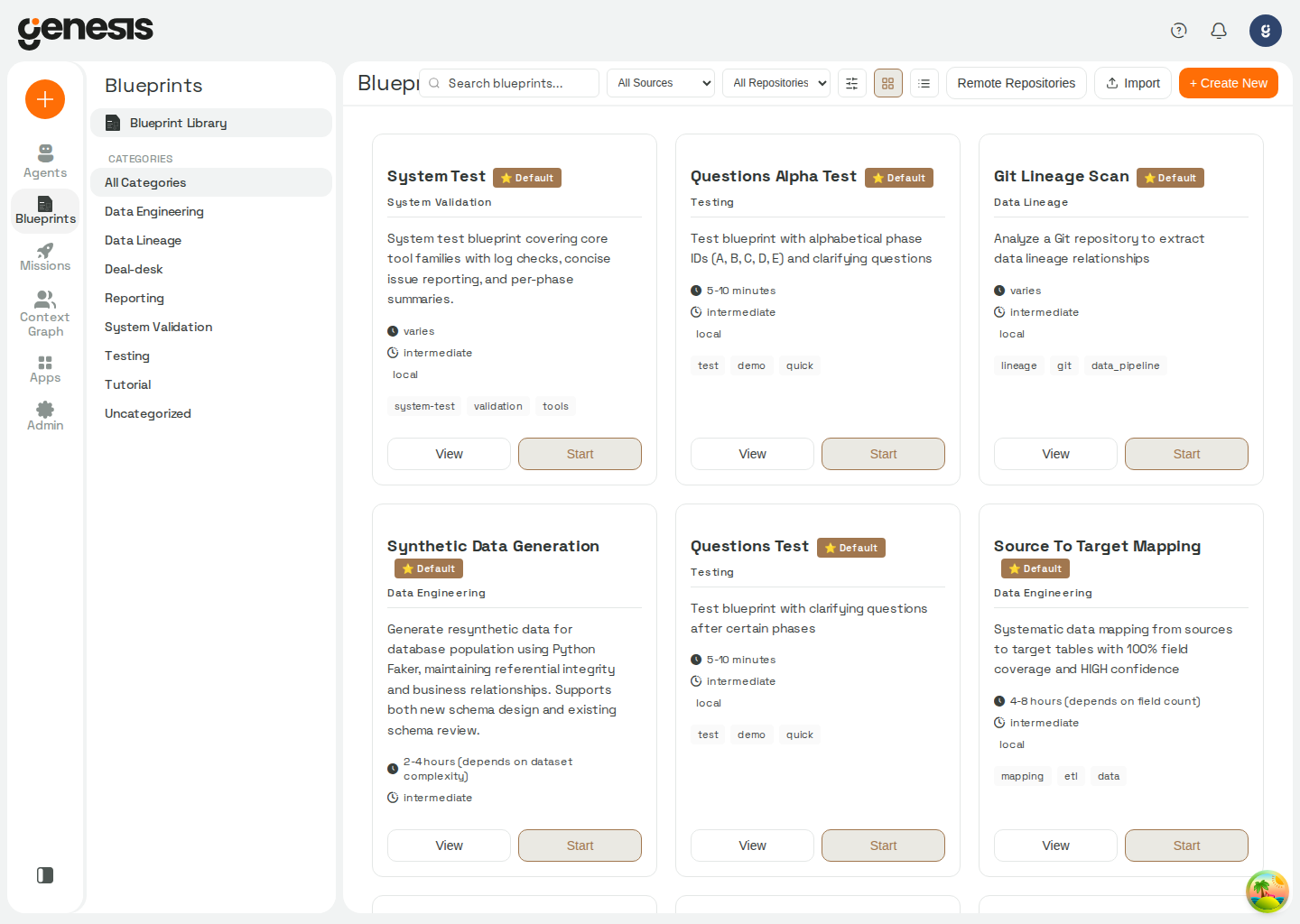Screen dimensions: 1300x924
Task: Toggle the sidebar collapse icon
Action: (x=45, y=875)
